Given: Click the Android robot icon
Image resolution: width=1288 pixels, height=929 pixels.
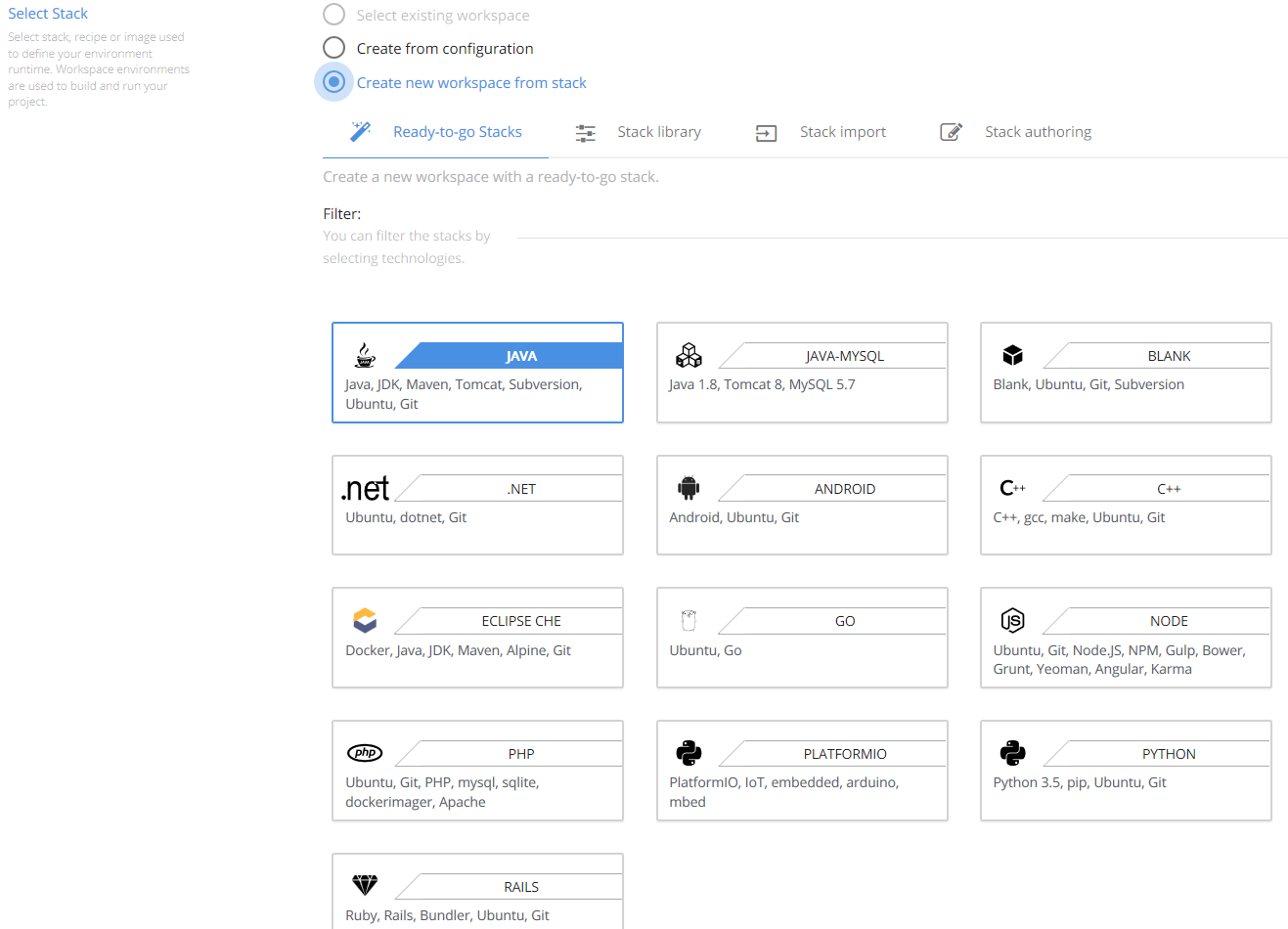Looking at the screenshot, I should [x=688, y=487].
